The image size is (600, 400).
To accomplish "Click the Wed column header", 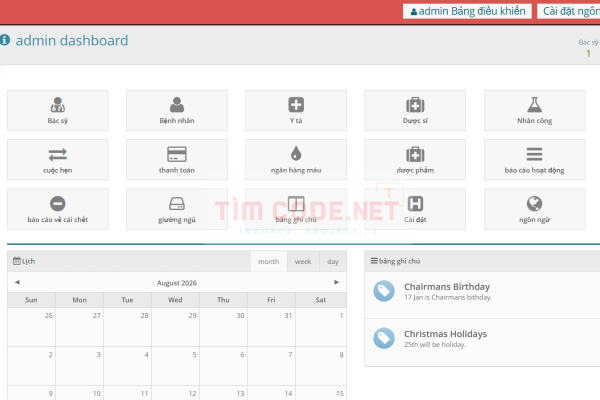I will point(175,300).
